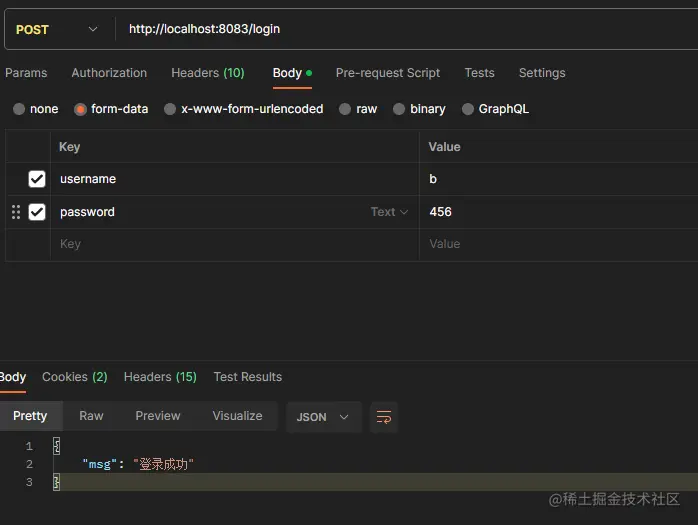Open the Headers (10) request tab
Viewport: 698px width, 525px height.
tap(208, 73)
